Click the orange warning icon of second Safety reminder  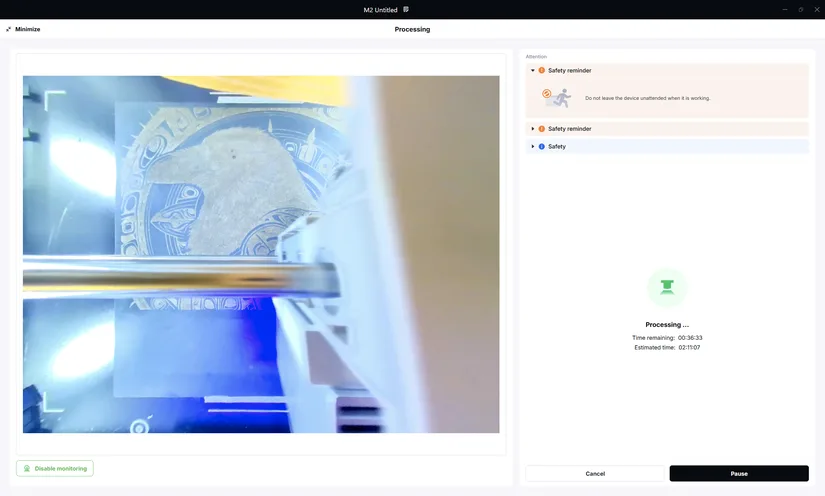click(541, 129)
